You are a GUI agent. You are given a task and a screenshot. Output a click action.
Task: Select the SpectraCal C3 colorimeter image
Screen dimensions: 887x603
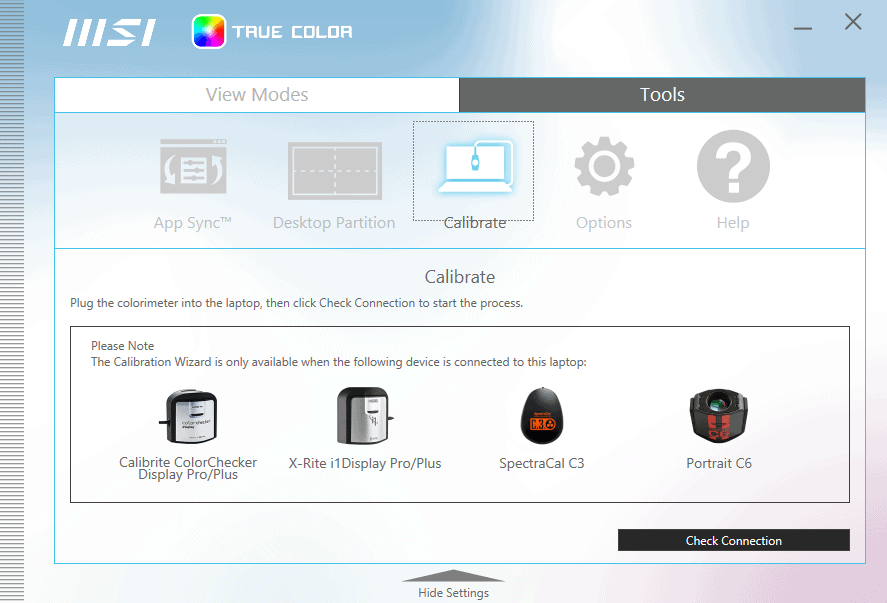[x=542, y=416]
